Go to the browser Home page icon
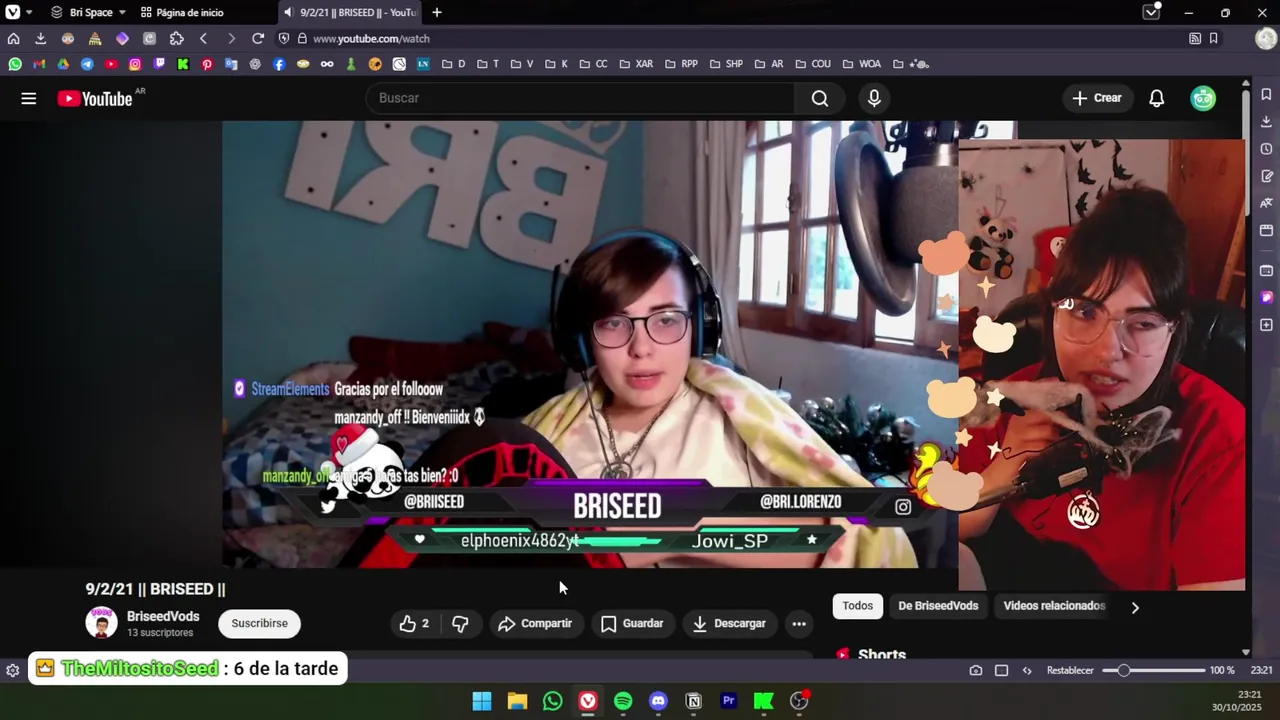Screen dimensions: 1280x720 point(13,38)
